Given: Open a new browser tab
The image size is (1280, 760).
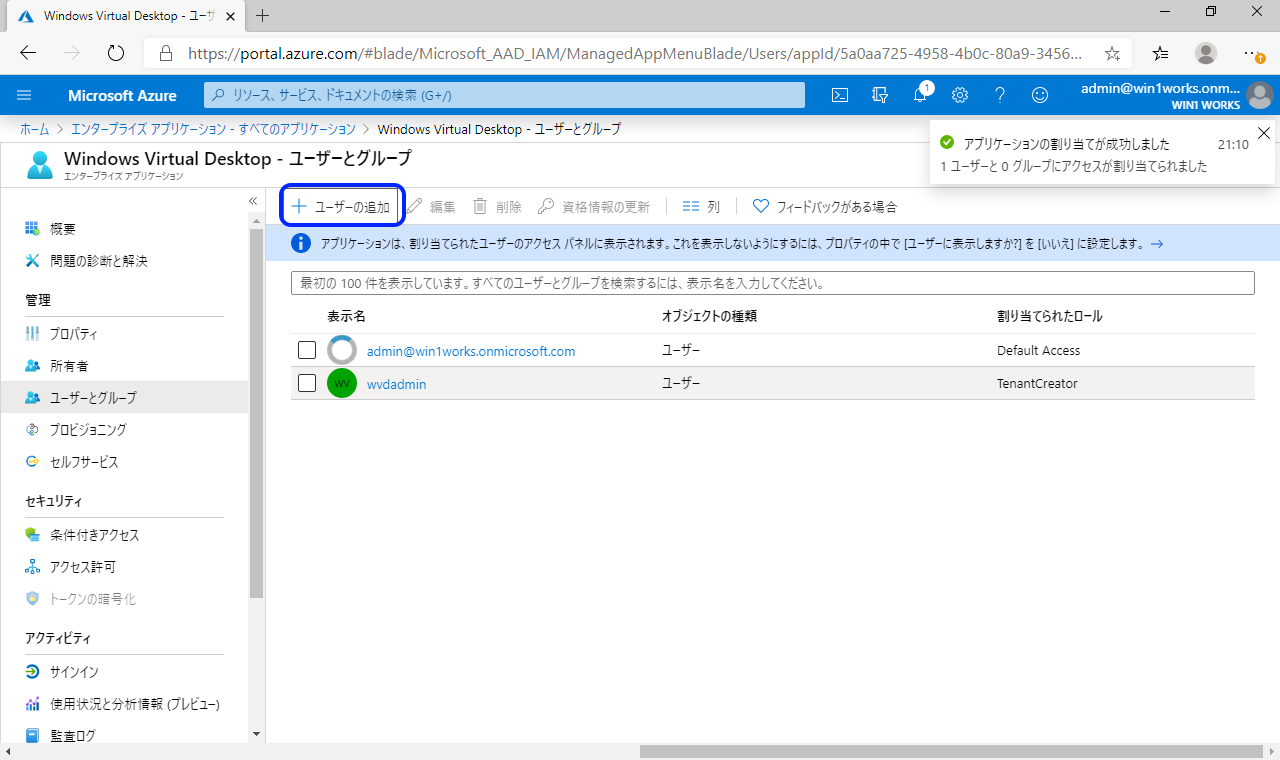Looking at the screenshot, I should pyautogui.click(x=263, y=16).
